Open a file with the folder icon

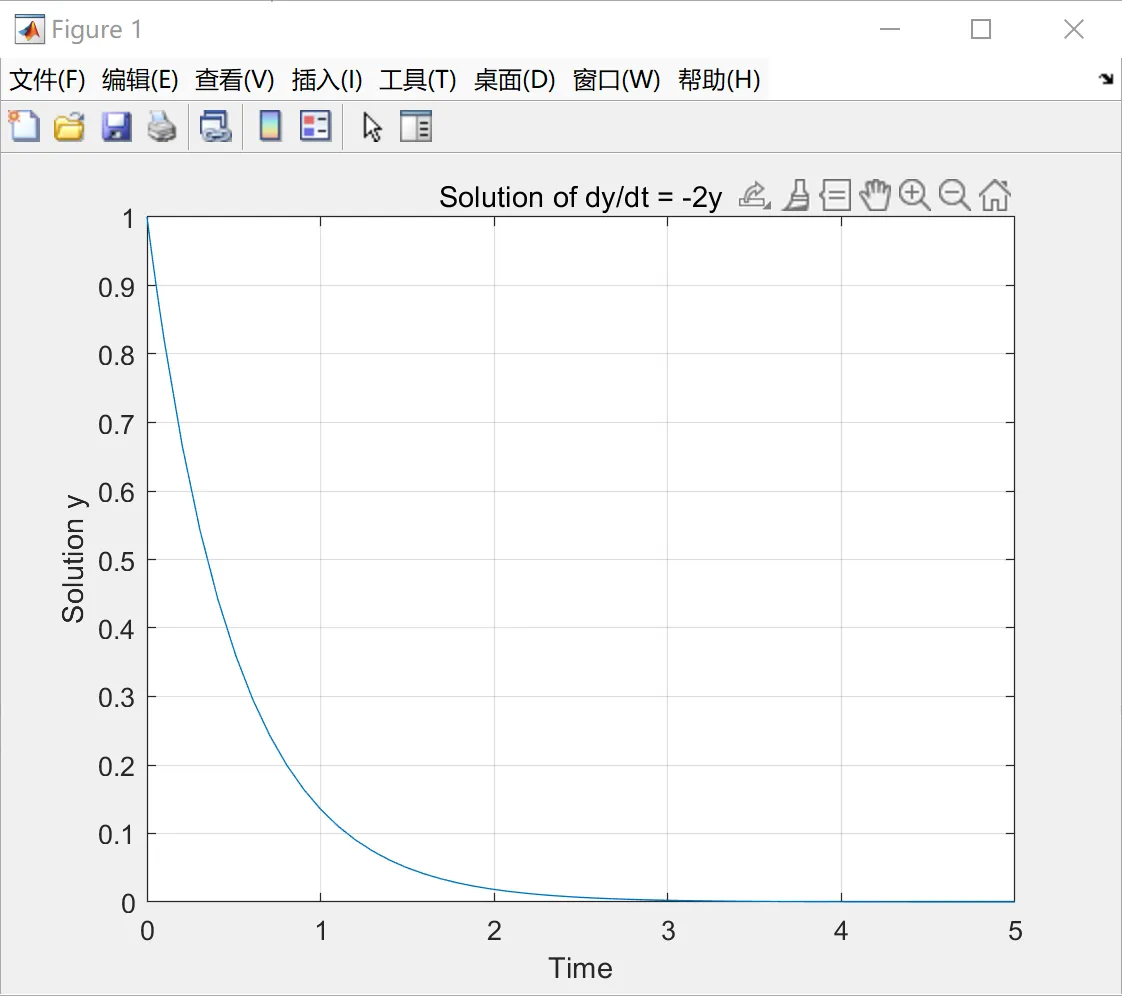tap(69, 127)
